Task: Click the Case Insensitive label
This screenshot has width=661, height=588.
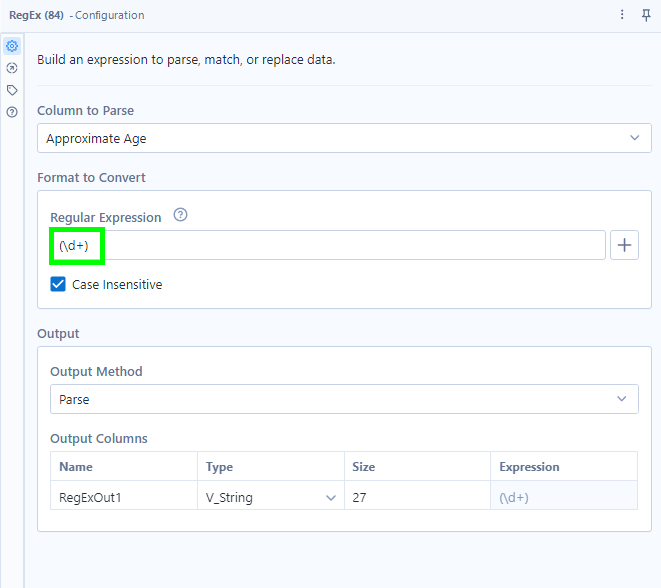Action: (x=117, y=285)
